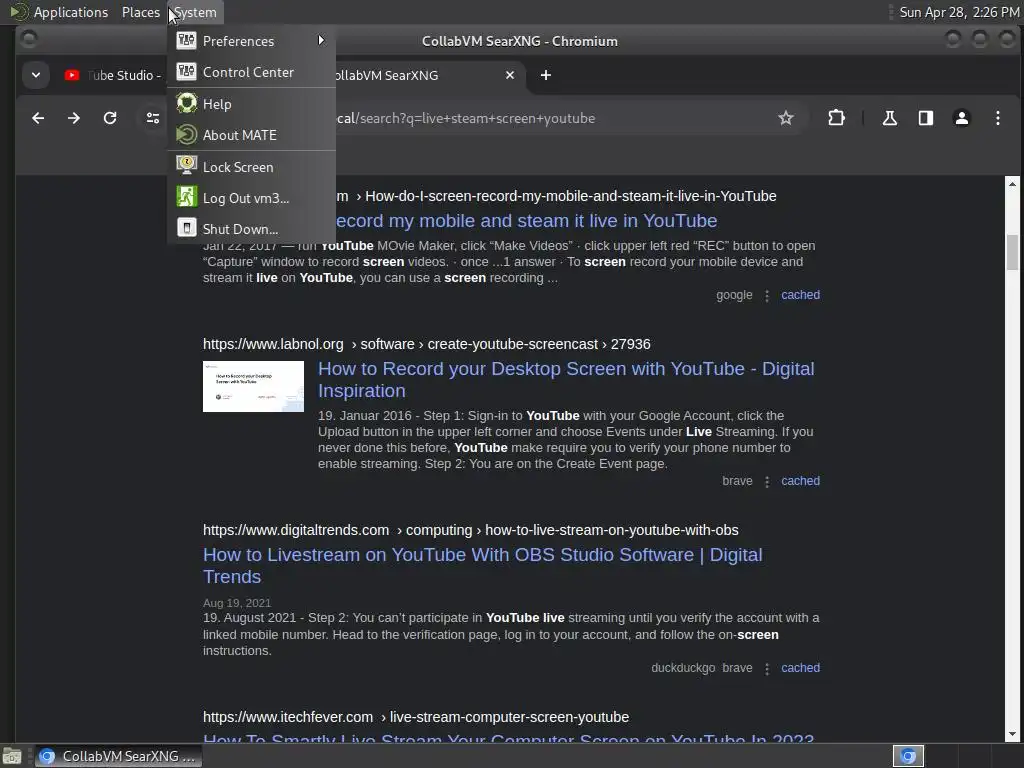Open Chromium three-dot menu
Image resolution: width=1024 pixels, height=768 pixels.
[997, 118]
